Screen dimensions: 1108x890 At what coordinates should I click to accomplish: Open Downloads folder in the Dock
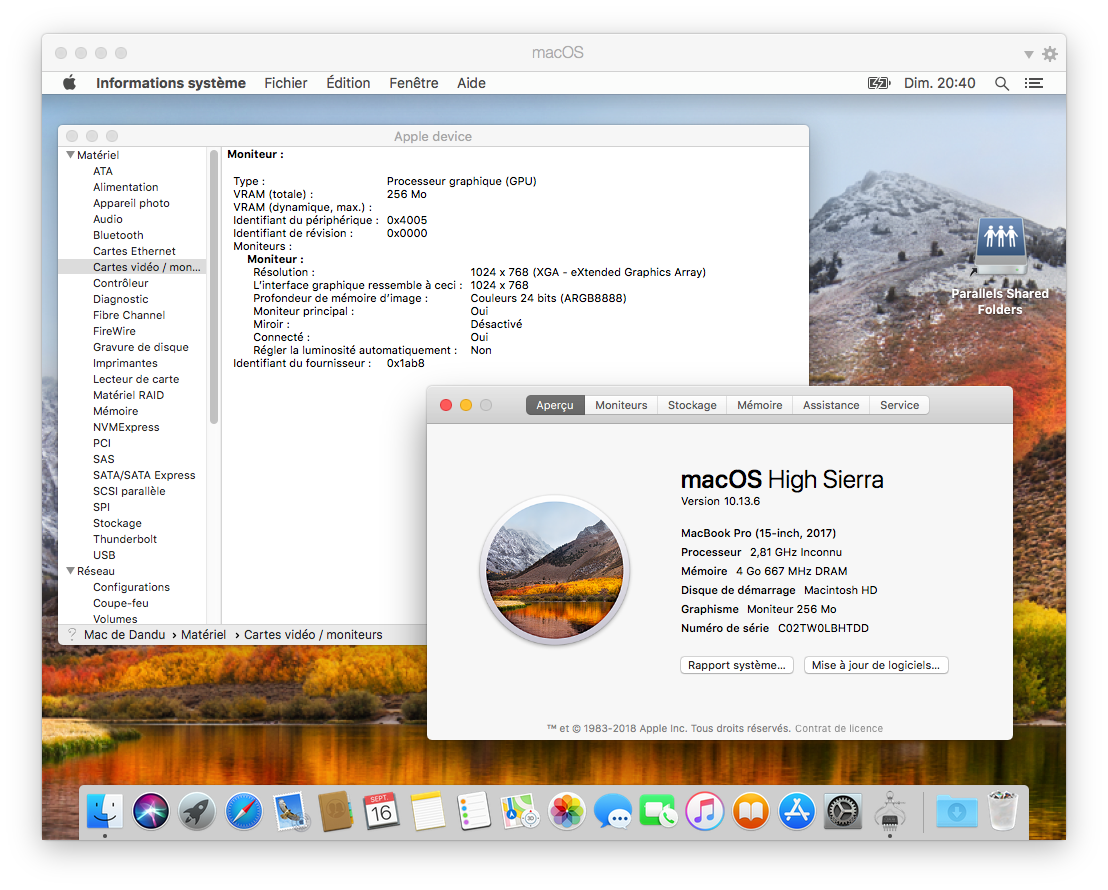(x=957, y=811)
